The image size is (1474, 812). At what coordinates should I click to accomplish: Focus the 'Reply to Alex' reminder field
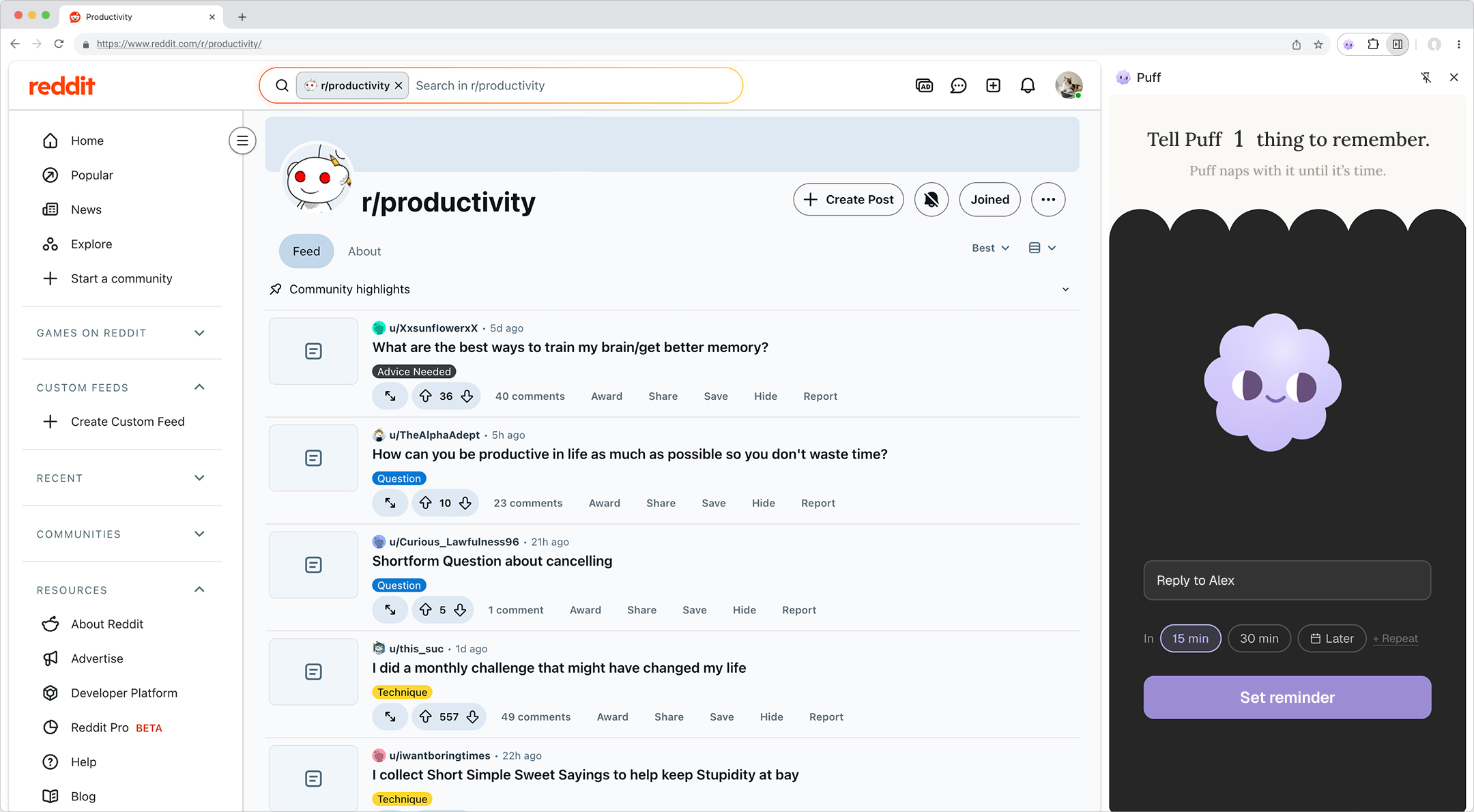pyautogui.click(x=1287, y=581)
